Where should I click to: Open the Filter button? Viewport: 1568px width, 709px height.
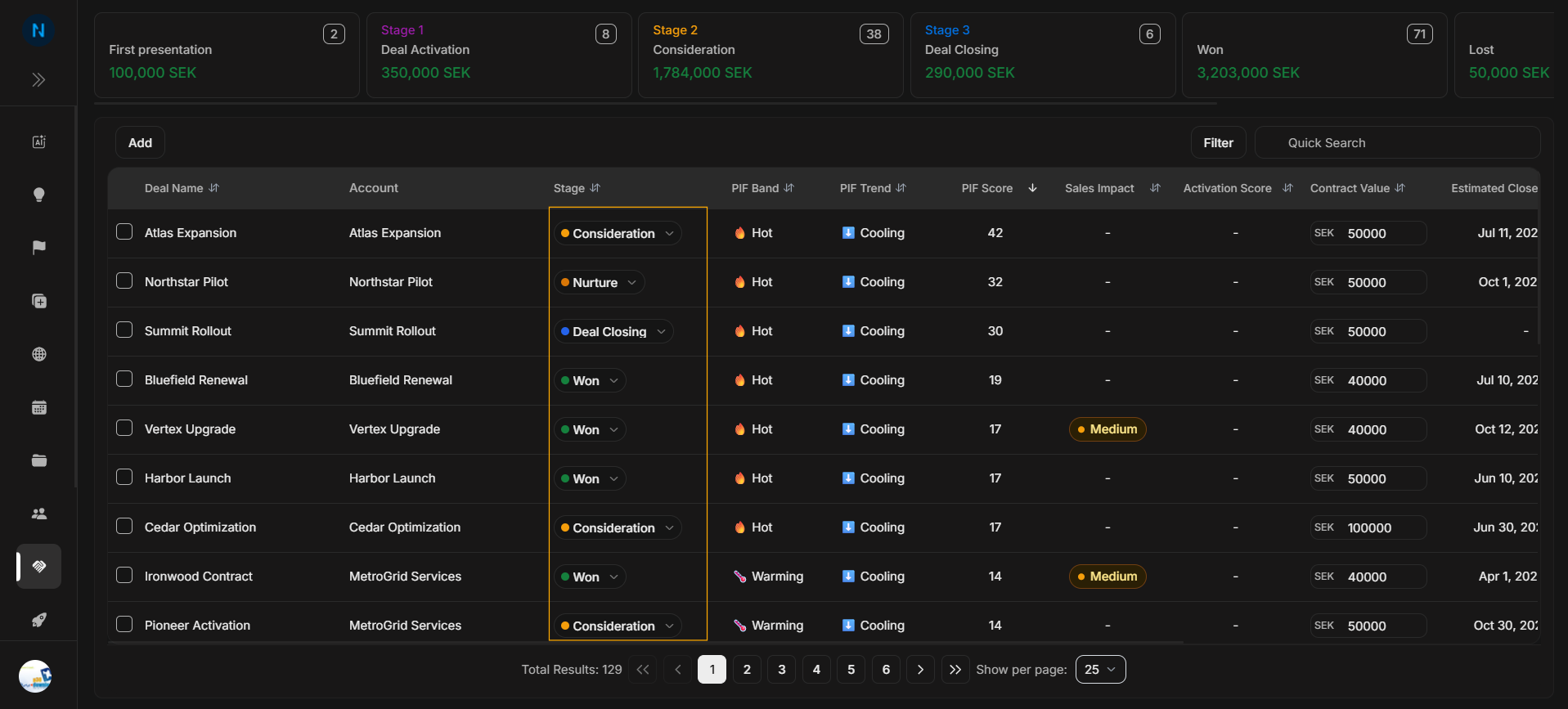point(1218,142)
